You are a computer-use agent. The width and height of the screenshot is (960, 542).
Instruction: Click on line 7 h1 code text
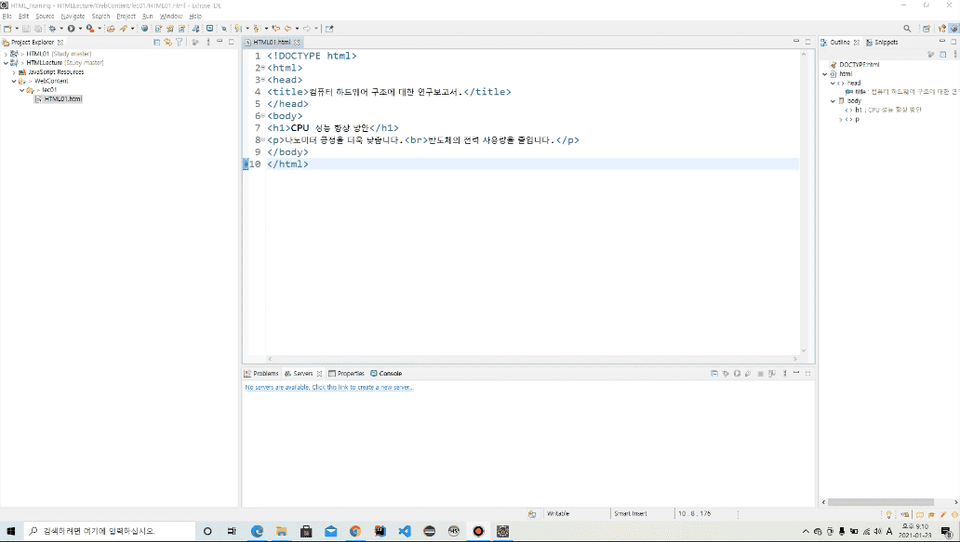[x=333, y=128]
